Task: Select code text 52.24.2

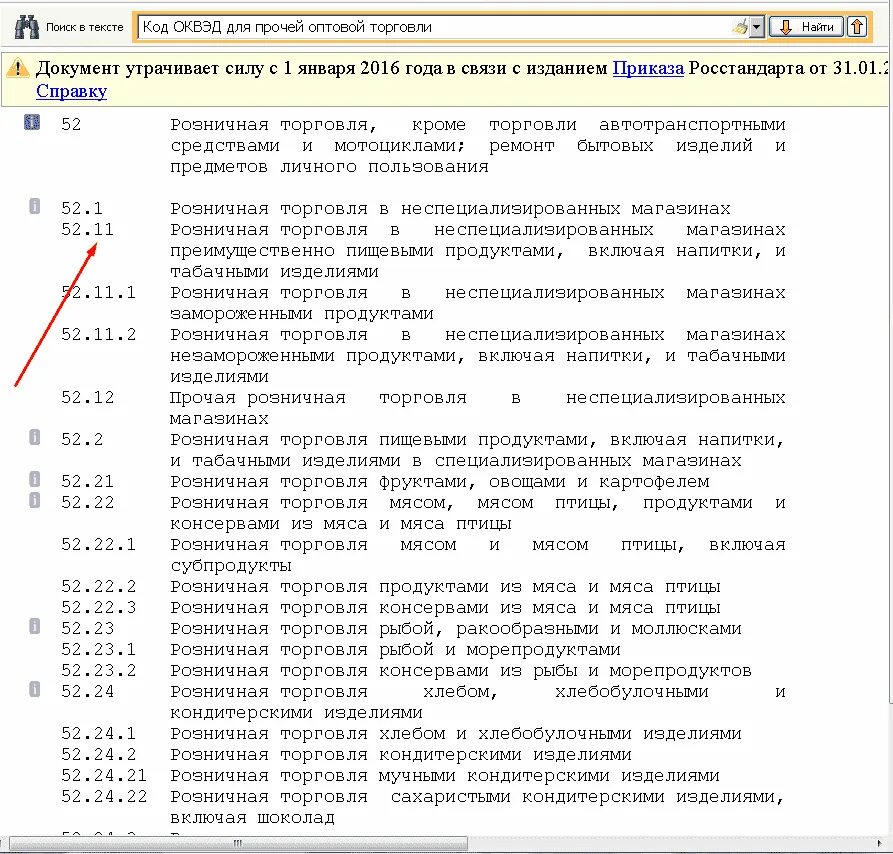Action: (99, 754)
